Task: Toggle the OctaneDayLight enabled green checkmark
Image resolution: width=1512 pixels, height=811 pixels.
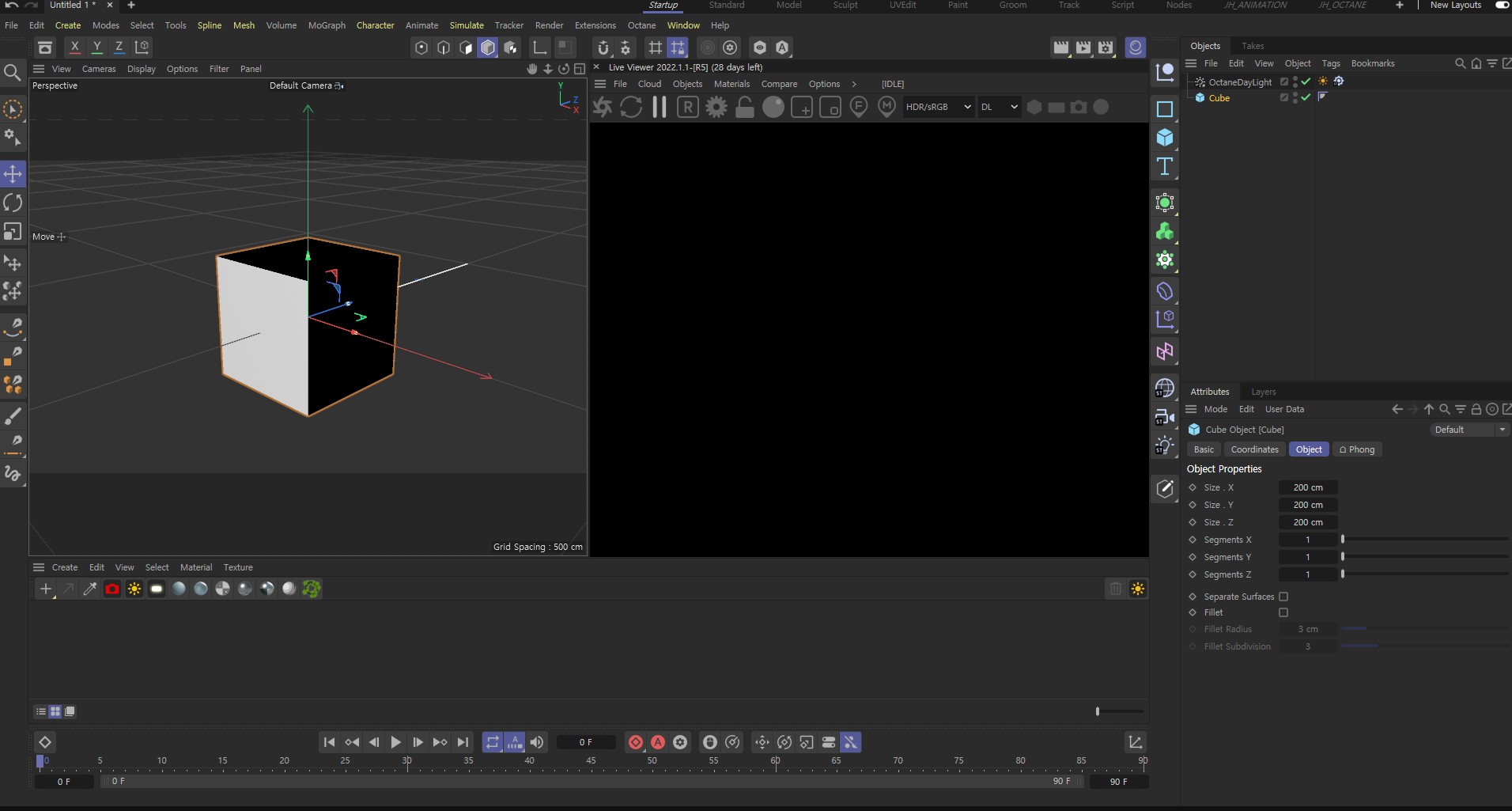Action: tap(1306, 81)
